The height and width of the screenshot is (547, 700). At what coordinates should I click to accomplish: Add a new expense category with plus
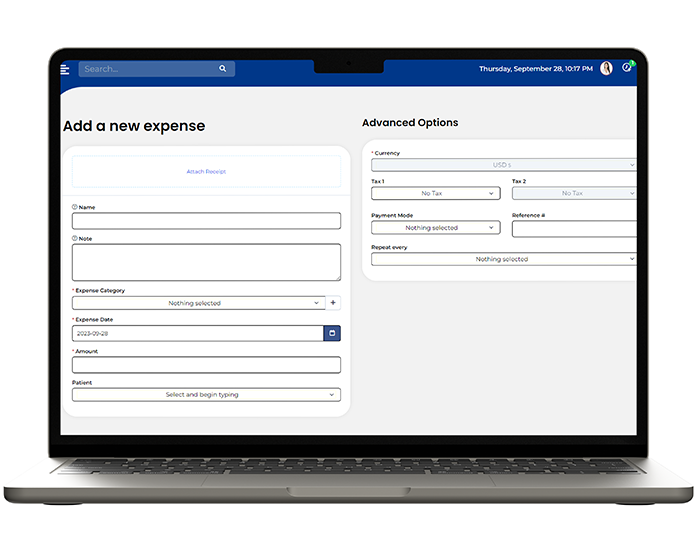coord(333,303)
